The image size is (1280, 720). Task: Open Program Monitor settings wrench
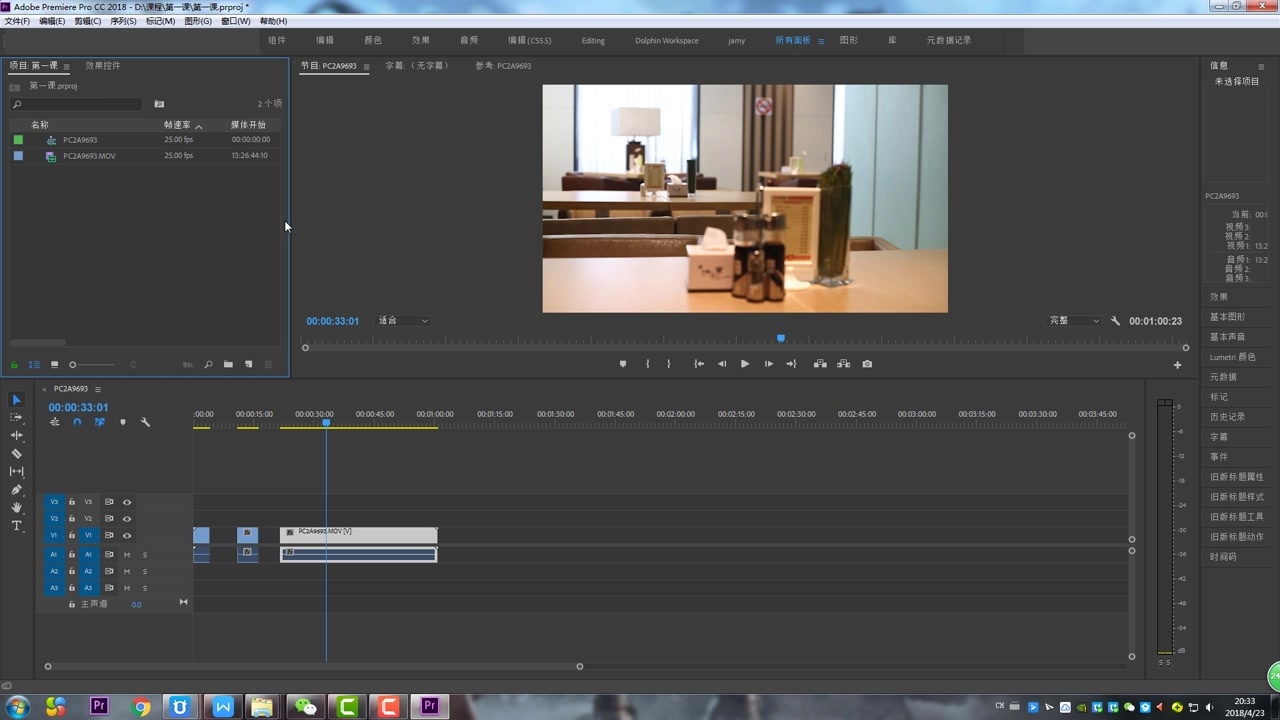click(1115, 321)
